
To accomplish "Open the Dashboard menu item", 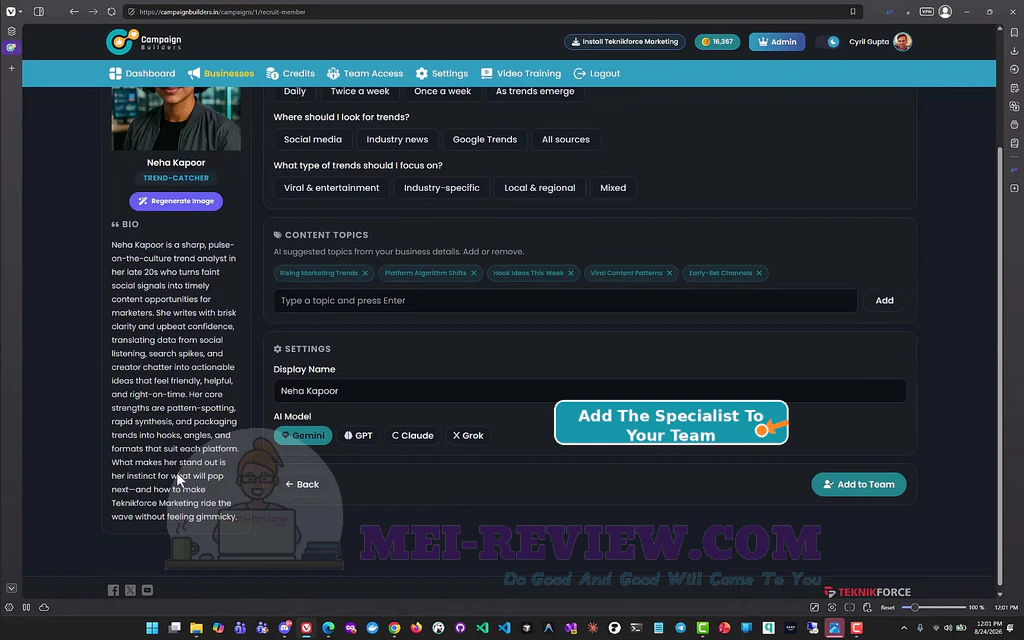I will [x=142, y=74].
